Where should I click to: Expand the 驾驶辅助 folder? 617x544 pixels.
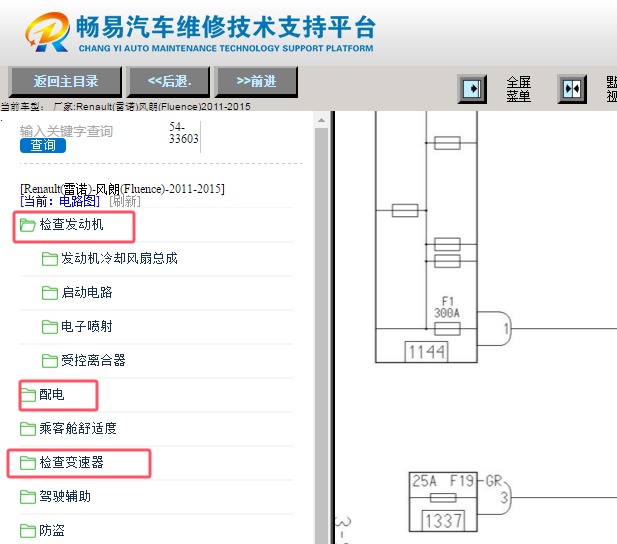[65, 496]
